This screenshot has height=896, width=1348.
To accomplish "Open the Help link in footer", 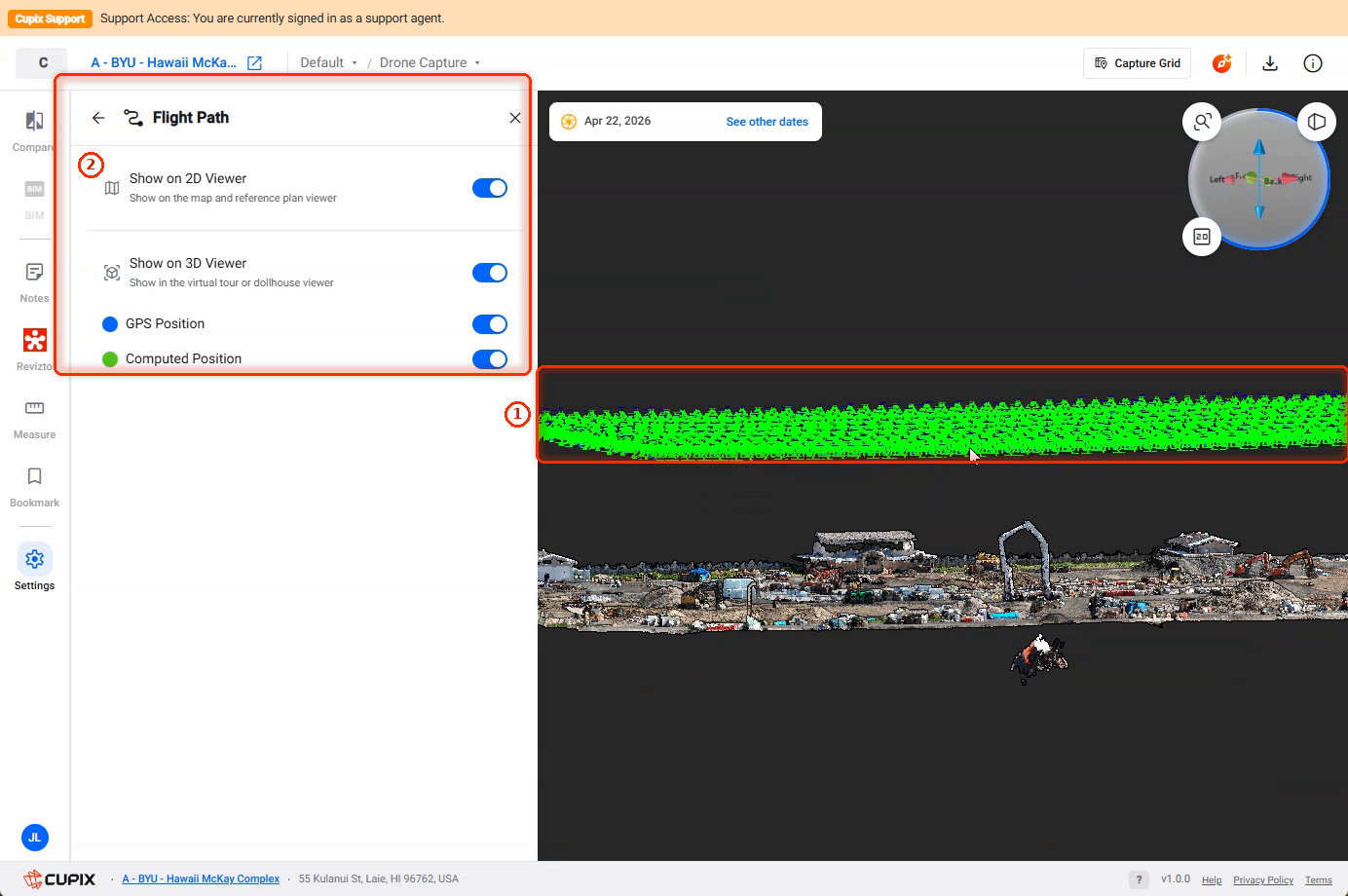I will [1212, 880].
